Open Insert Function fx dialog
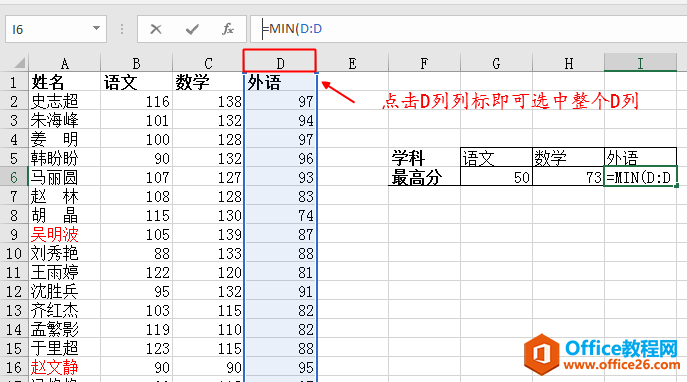This screenshot has width=687, height=382. (227, 29)
